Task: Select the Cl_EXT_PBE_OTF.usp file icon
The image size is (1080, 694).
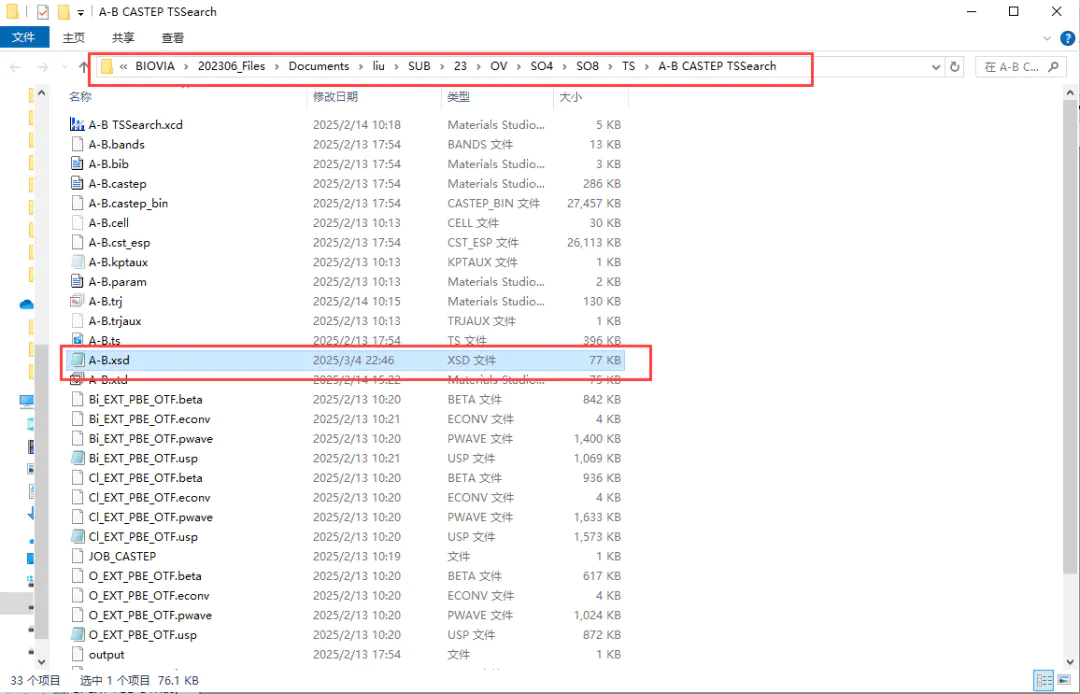Action: [78, 537]
